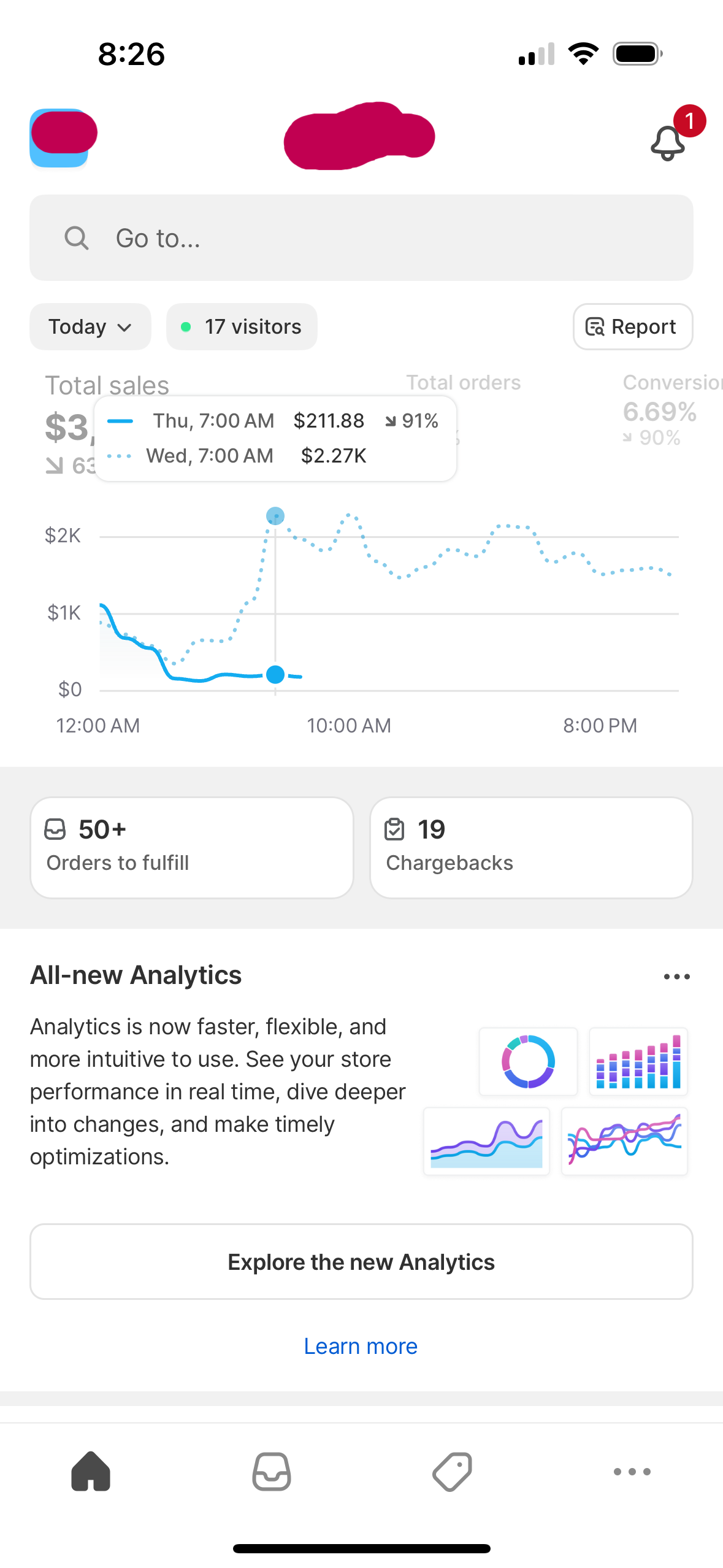
Task: Expand the Today date range dropdown
Action: [x=90, y=326]
